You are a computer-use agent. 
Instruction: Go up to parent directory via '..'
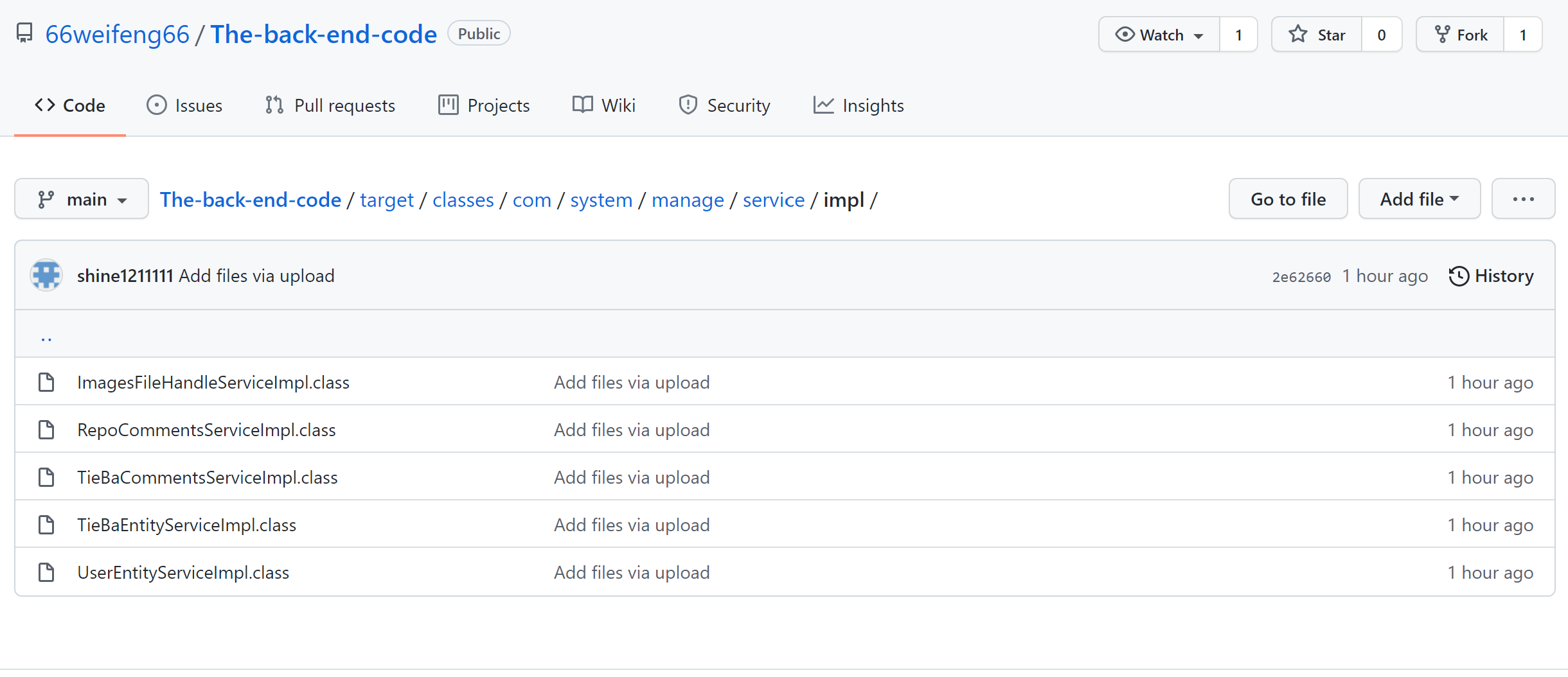click(46, 335)
